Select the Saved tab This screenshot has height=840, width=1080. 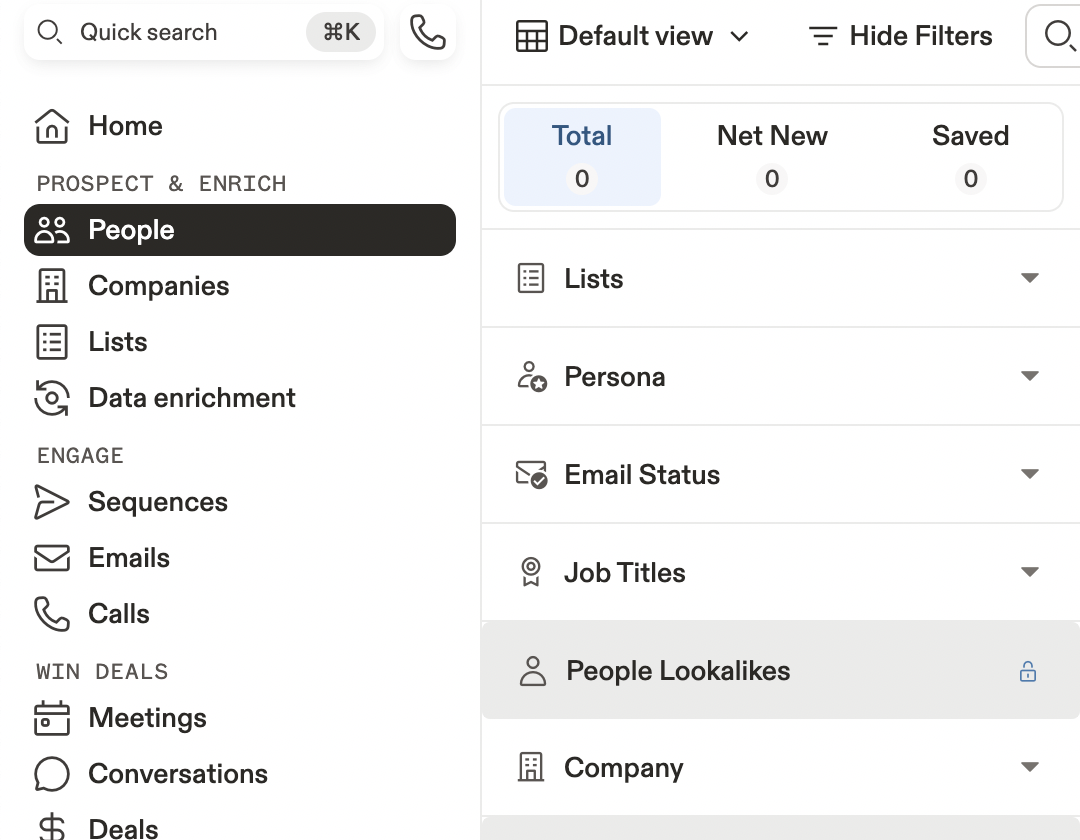click(970, 156)
